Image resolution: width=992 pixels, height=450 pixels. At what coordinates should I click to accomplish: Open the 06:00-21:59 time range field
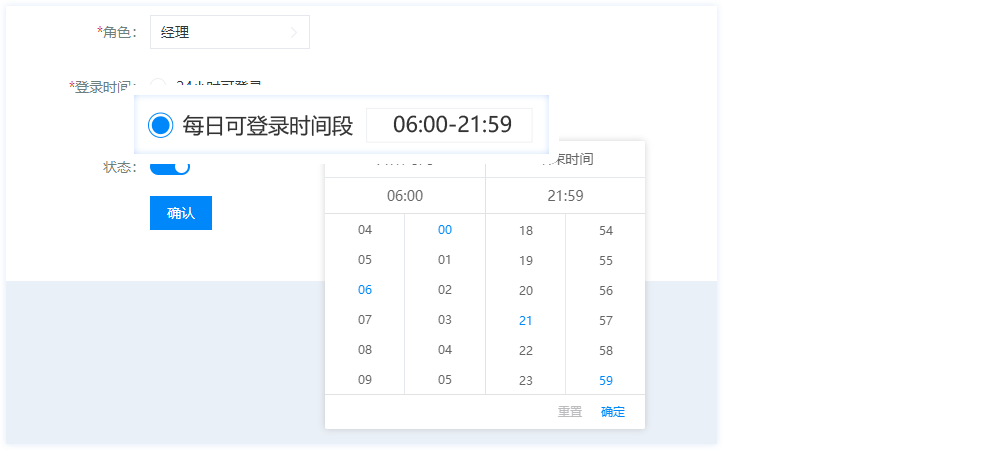pos(451,125)
